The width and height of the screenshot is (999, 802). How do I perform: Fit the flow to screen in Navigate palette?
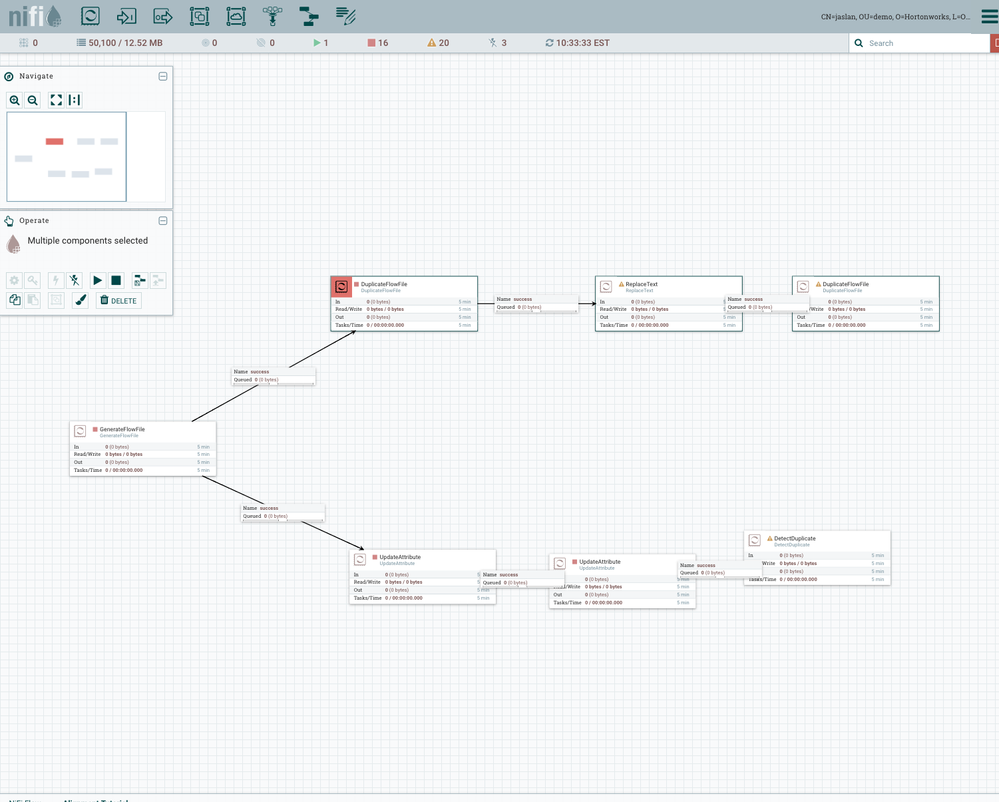coord(56,100)
